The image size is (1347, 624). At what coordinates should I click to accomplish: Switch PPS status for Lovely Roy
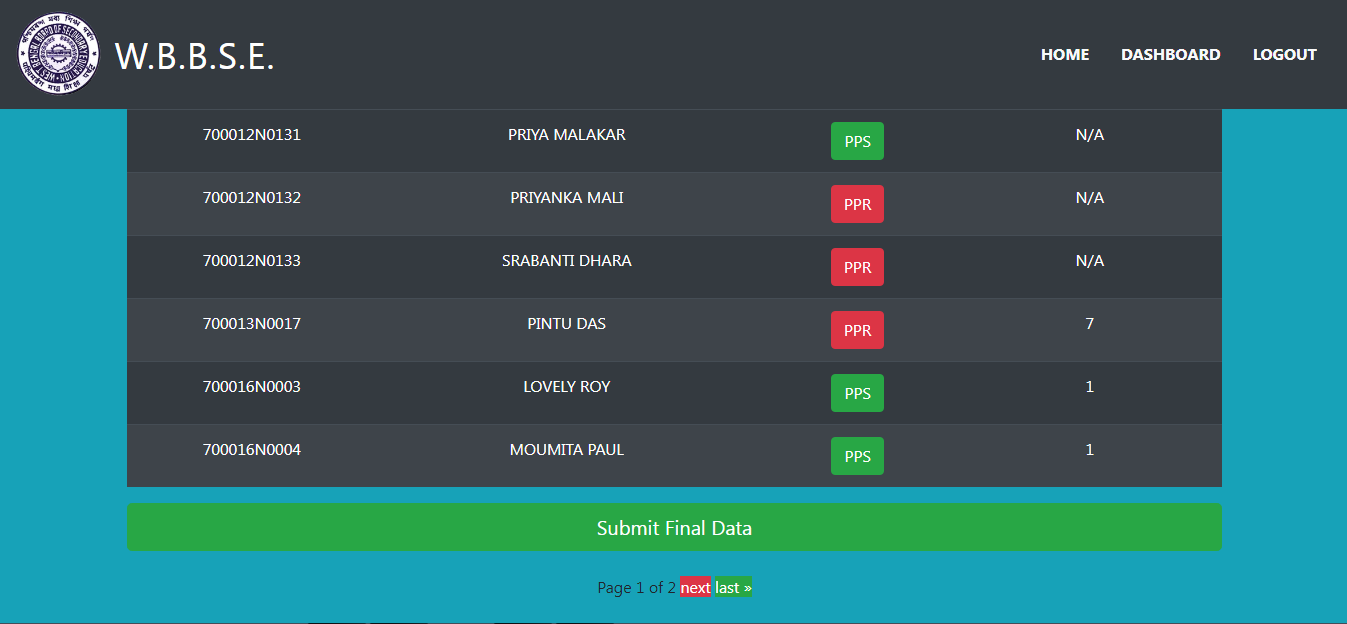tap(857, 393)
